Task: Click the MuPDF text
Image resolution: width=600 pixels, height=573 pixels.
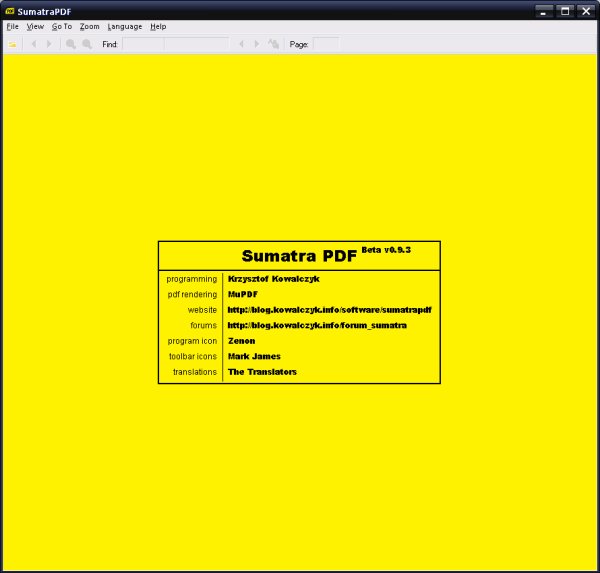Action: [243, 294]
